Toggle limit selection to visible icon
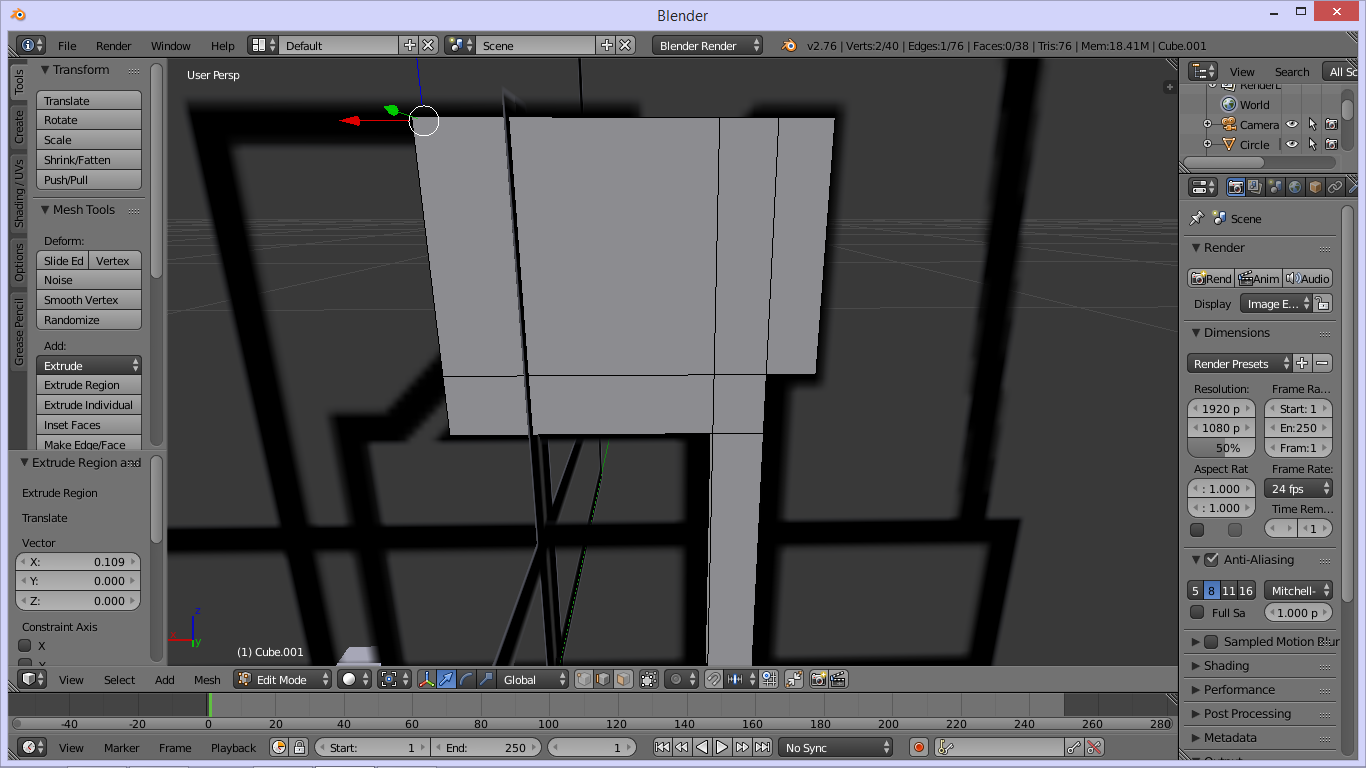This screenshot has width=1366, height=768. [x=649, y=679]
